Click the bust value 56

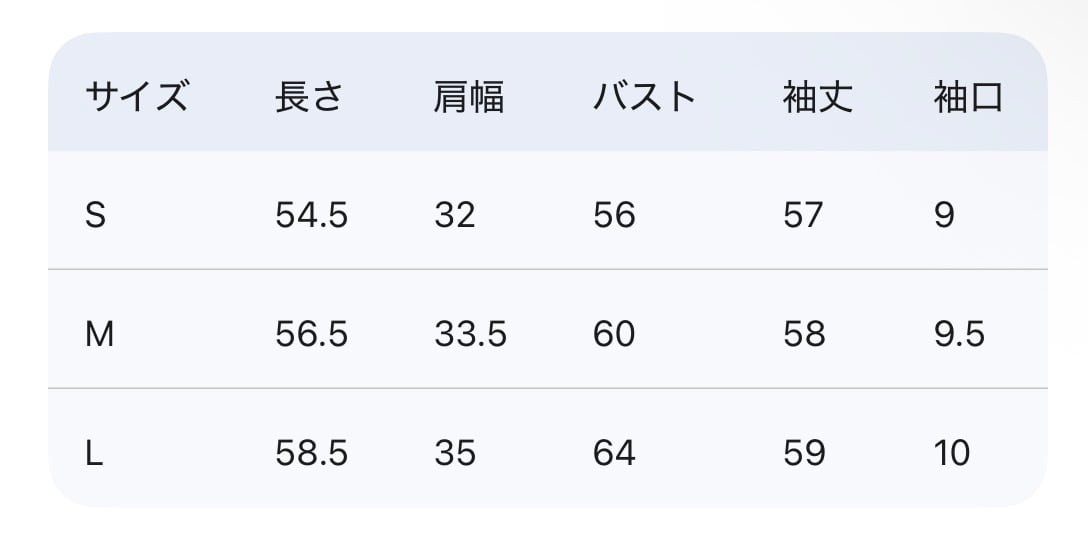[614, 215]
